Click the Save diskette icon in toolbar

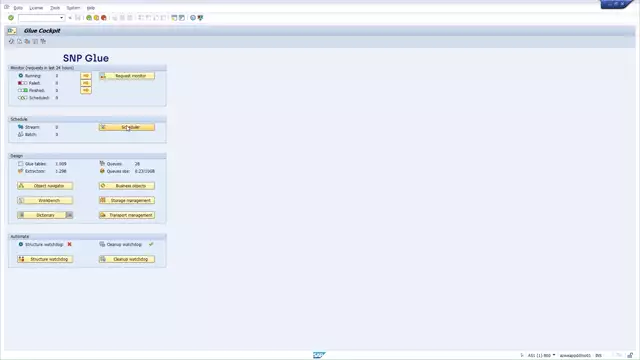[x=78, y=18]
